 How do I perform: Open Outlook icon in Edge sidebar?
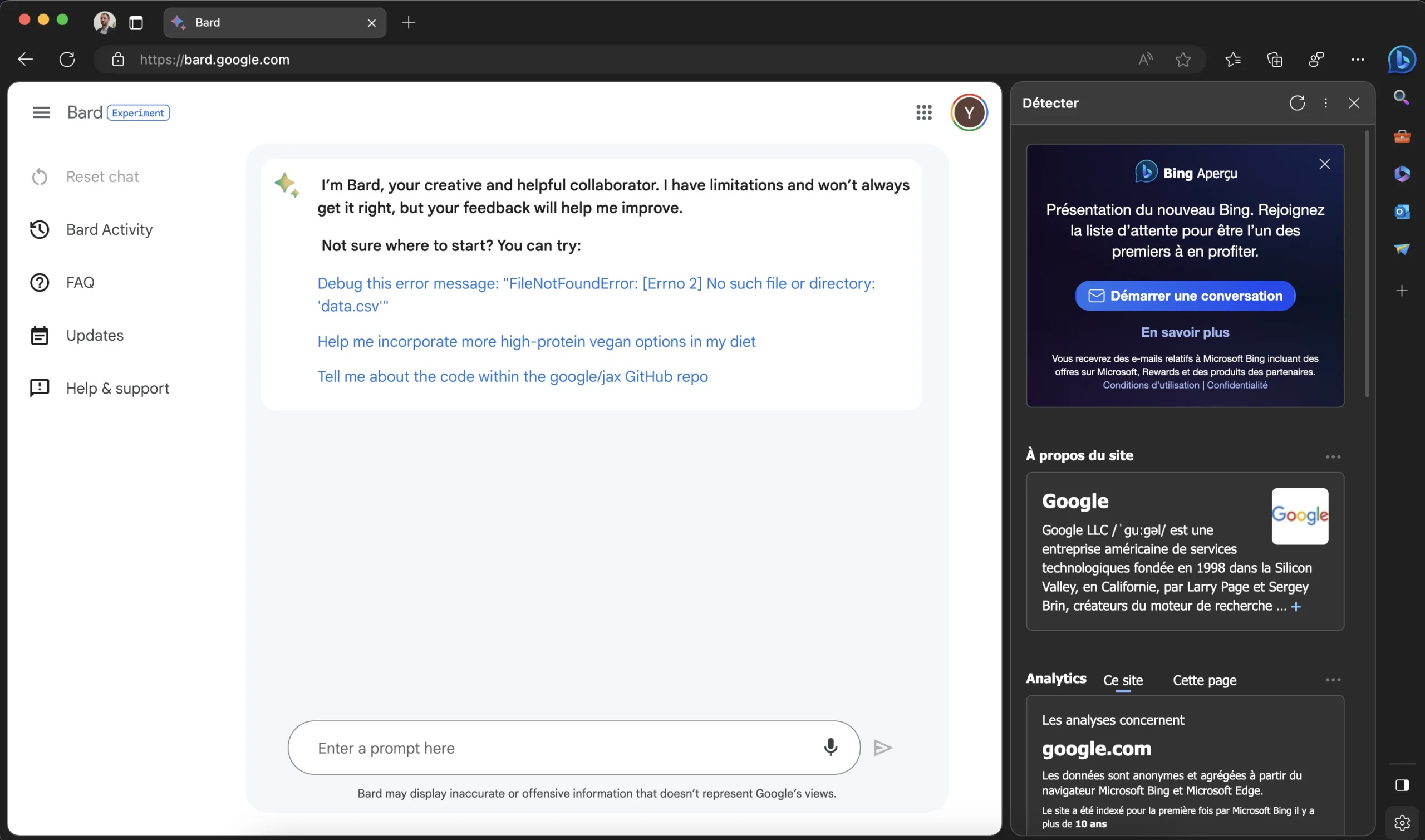click(1401, 211)
